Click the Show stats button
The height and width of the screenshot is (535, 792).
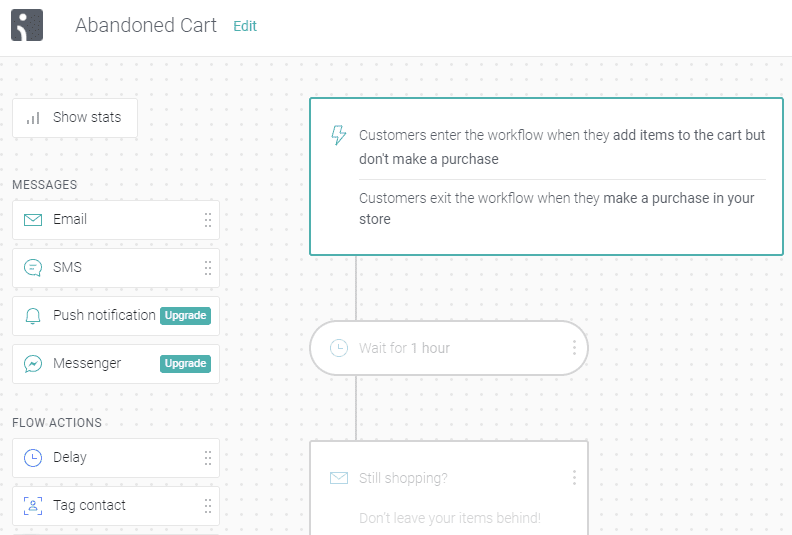click(x=75, y=118)
